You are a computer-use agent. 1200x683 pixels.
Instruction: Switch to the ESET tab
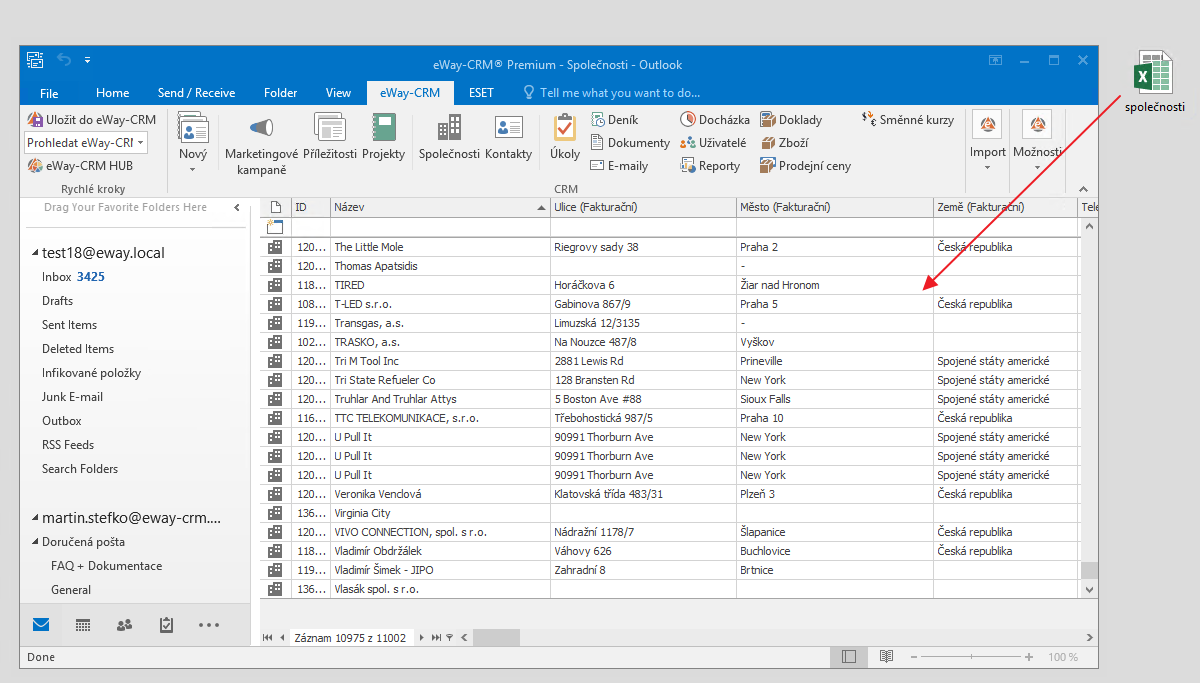(x=481, y=93)
